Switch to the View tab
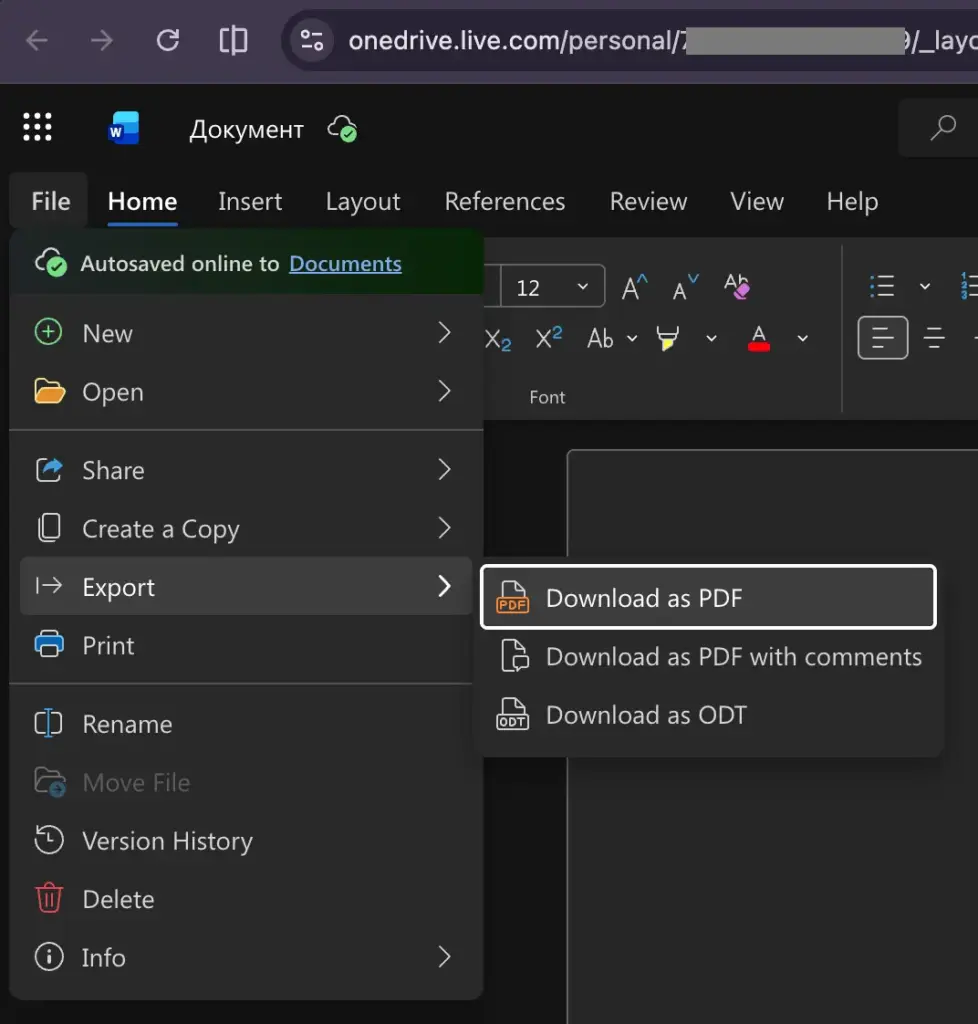The width and height of the screenshot is (978, 1024). (x=757, y=201)
